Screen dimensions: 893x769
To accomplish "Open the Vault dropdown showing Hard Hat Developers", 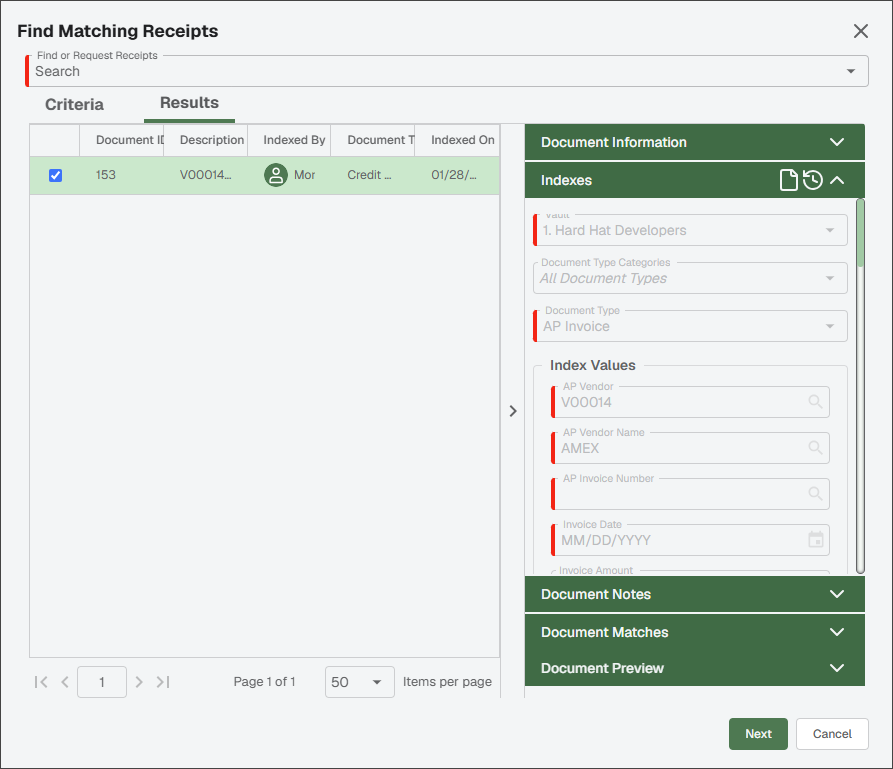I will pos(690,230).
